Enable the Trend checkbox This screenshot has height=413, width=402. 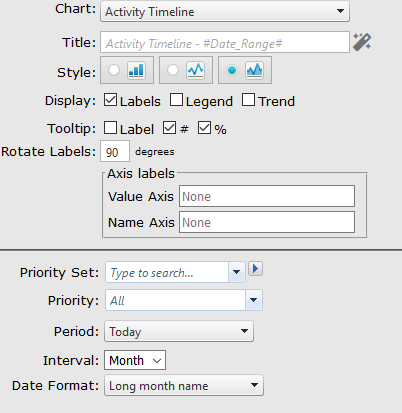click(x=248, y=100)
